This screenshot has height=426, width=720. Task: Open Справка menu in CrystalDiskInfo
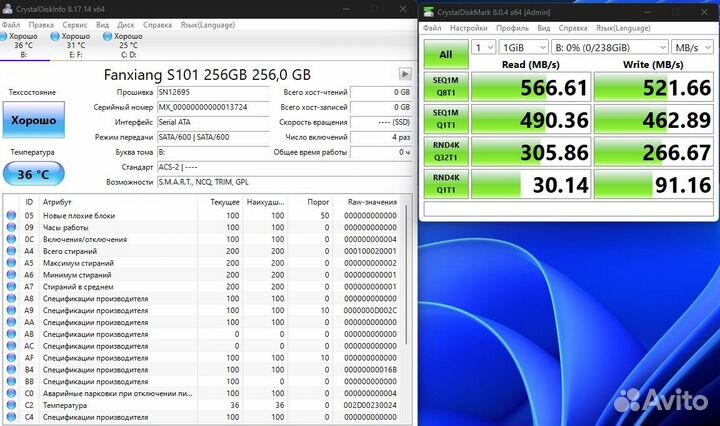point(157,25)
